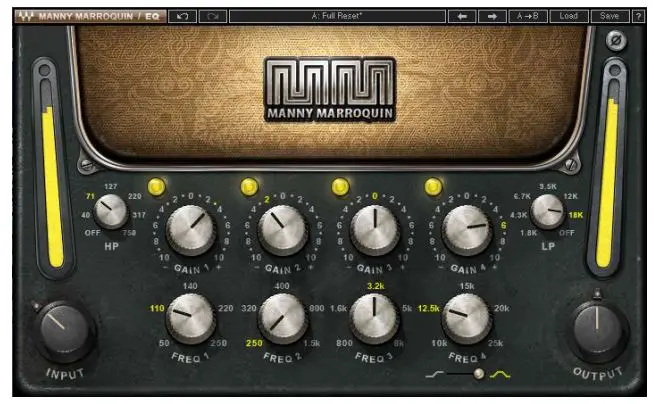Click the Freq 1 knob
Viewport: 654px width, 404px height.
coord(191,319)
